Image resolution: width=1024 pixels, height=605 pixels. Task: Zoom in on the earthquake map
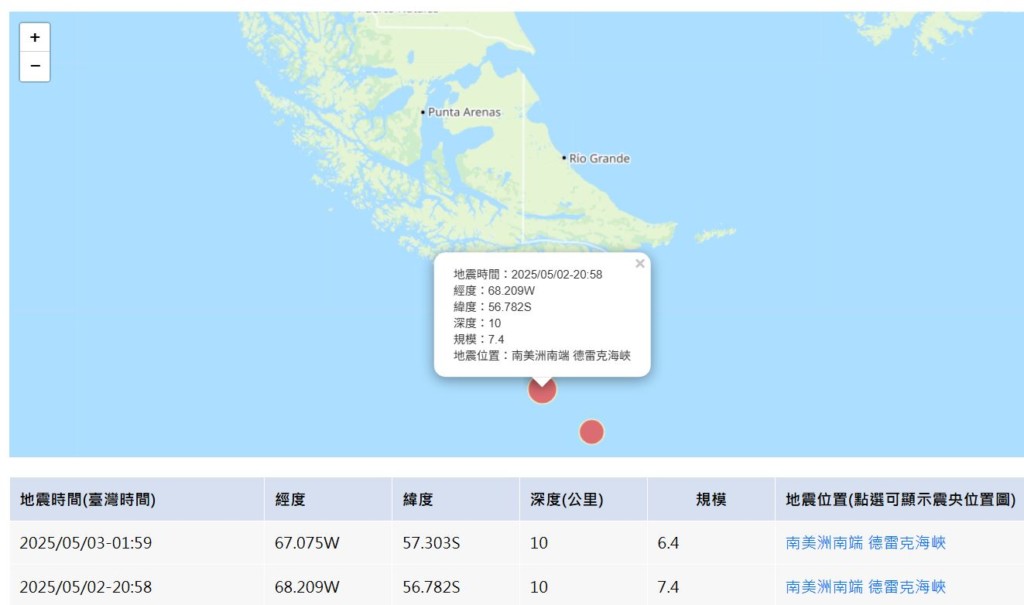[35, 38]
